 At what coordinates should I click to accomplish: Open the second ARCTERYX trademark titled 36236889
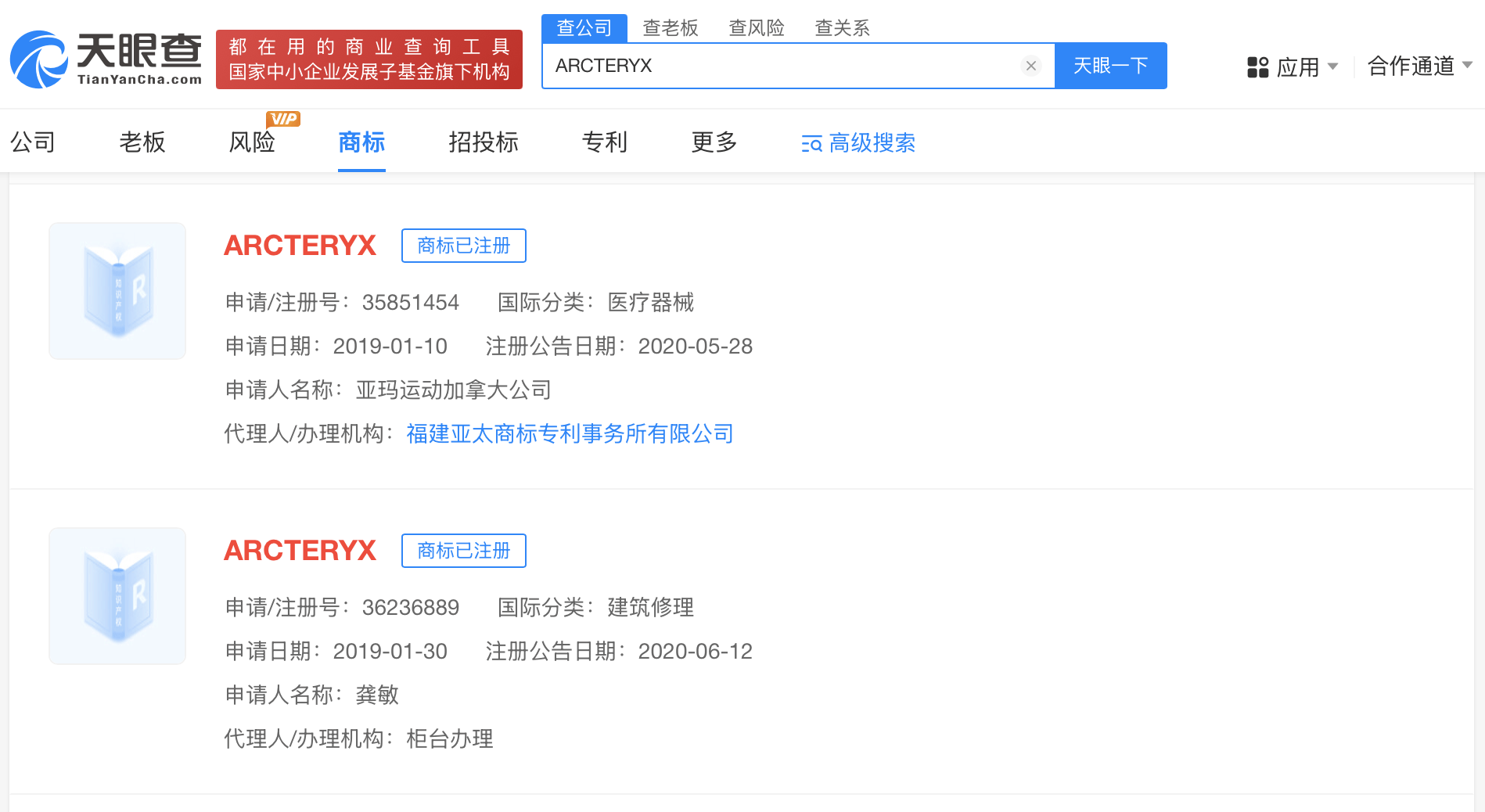(x=300, y=551)
